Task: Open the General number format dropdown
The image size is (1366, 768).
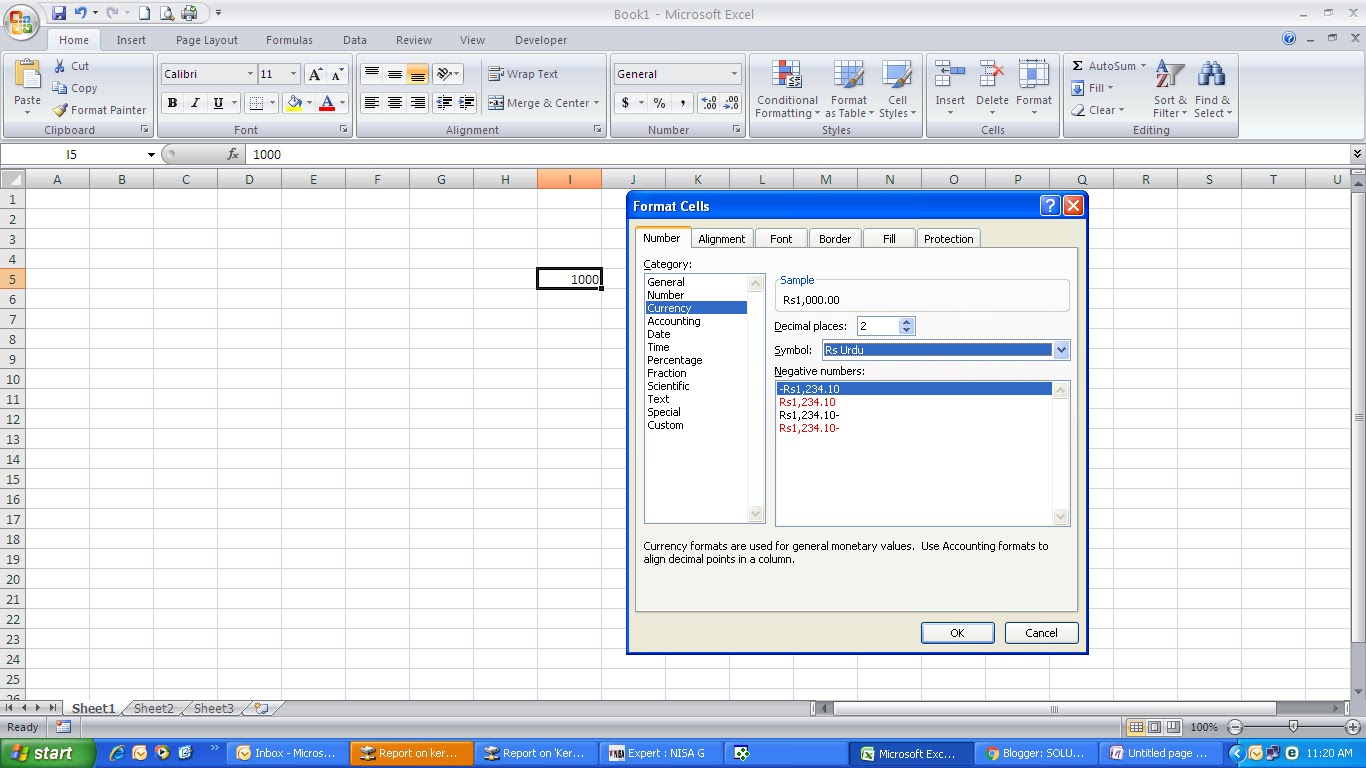Action: 735,74
